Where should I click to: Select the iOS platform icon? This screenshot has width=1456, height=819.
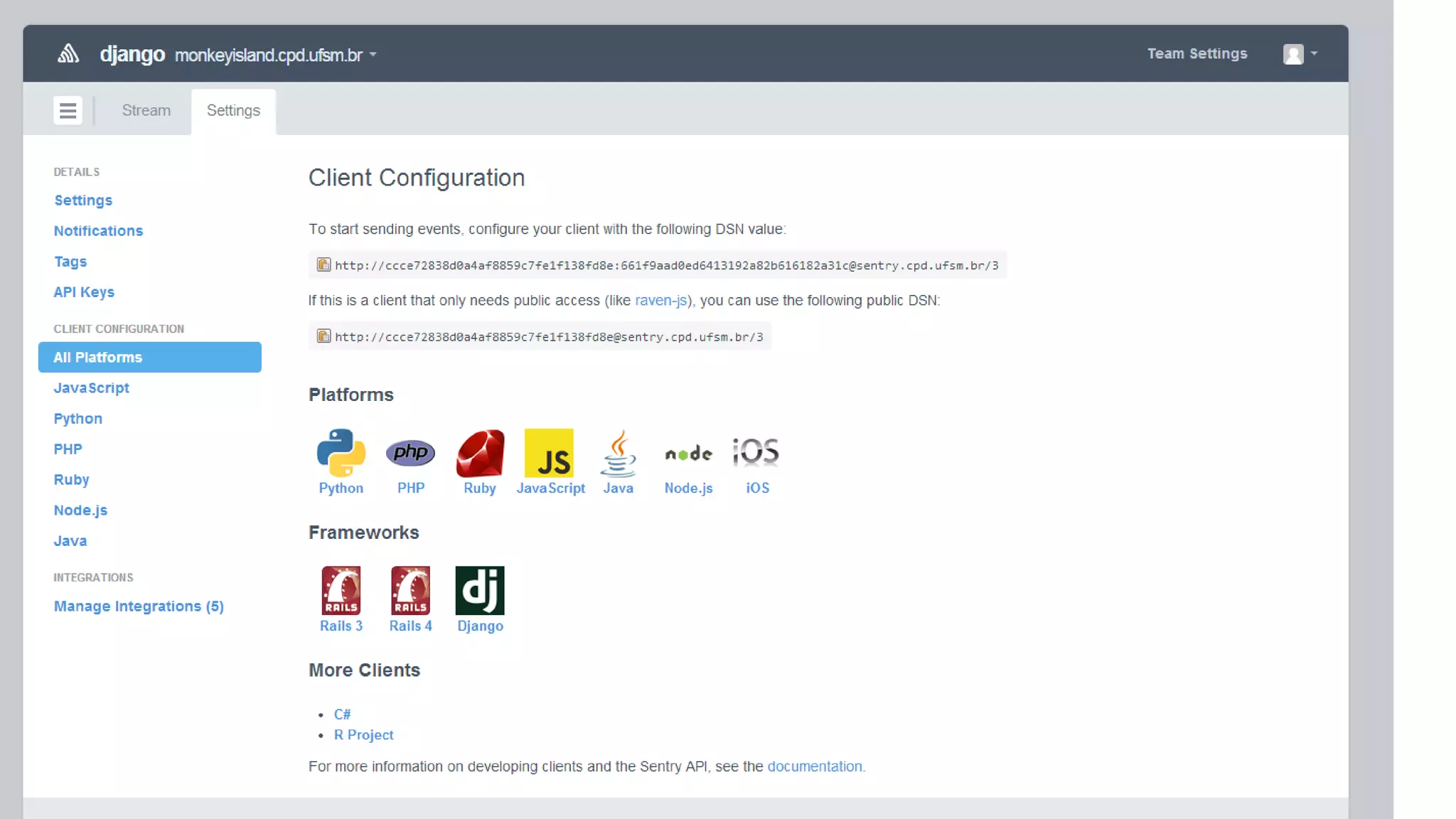(x=756, y=452)
